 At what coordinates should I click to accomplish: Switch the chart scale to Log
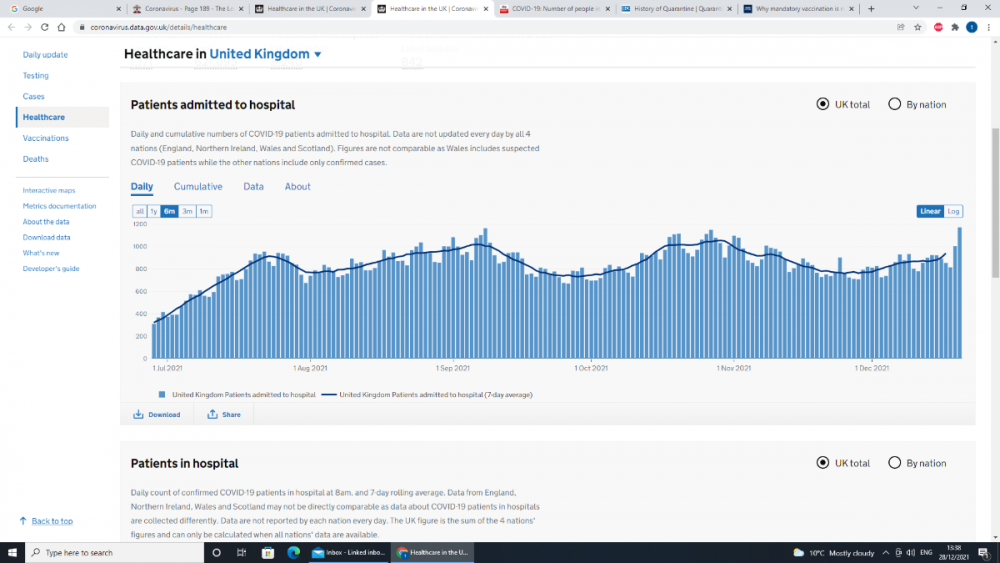click(x=954, y=211)
